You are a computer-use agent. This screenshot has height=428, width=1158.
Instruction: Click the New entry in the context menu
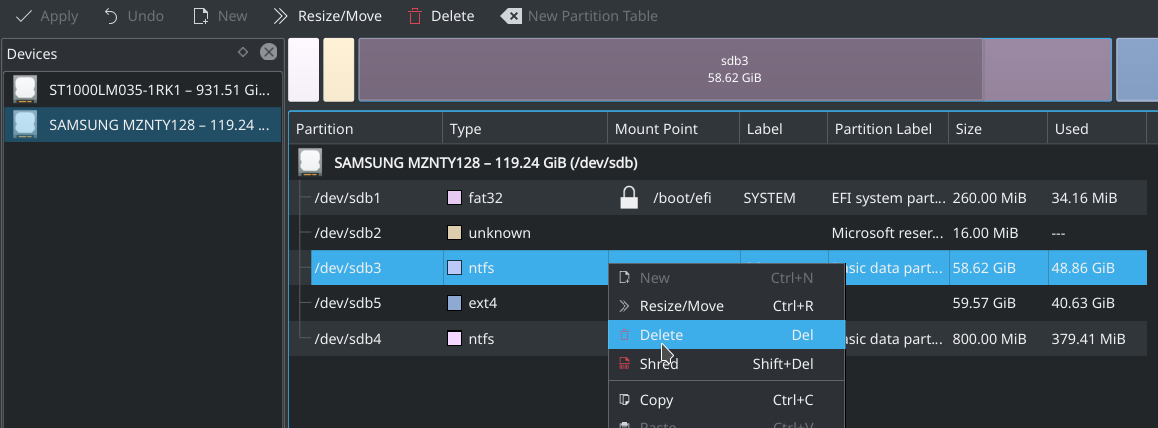726,277
